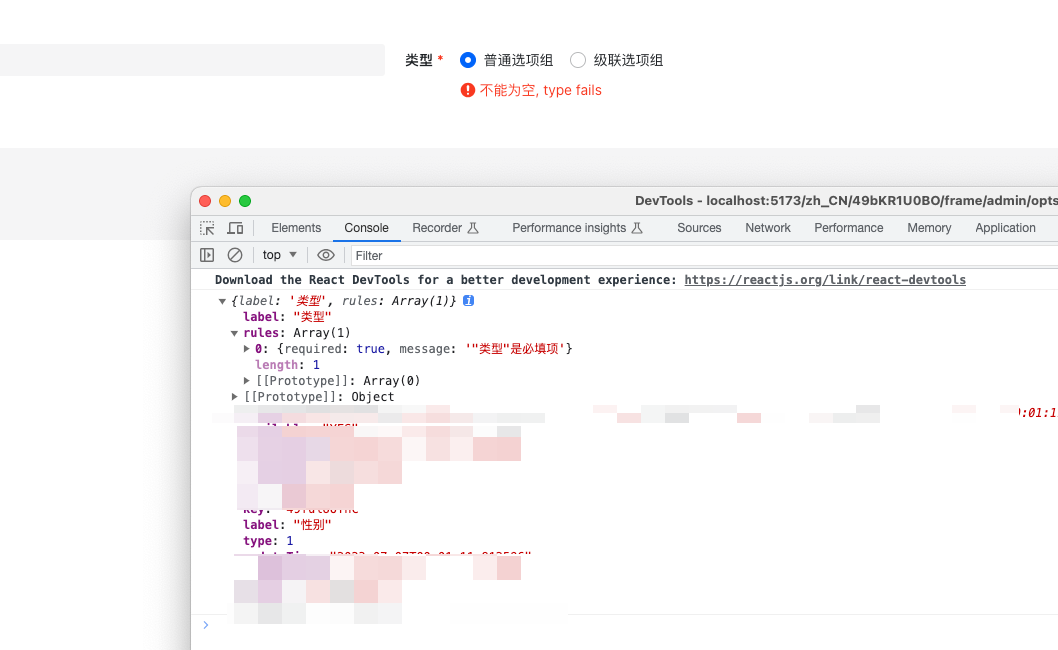The height and width of the screenshot is (650, 1058).
Task: Expand the object [[Prototype]] entry
Action: pos(233,396)
